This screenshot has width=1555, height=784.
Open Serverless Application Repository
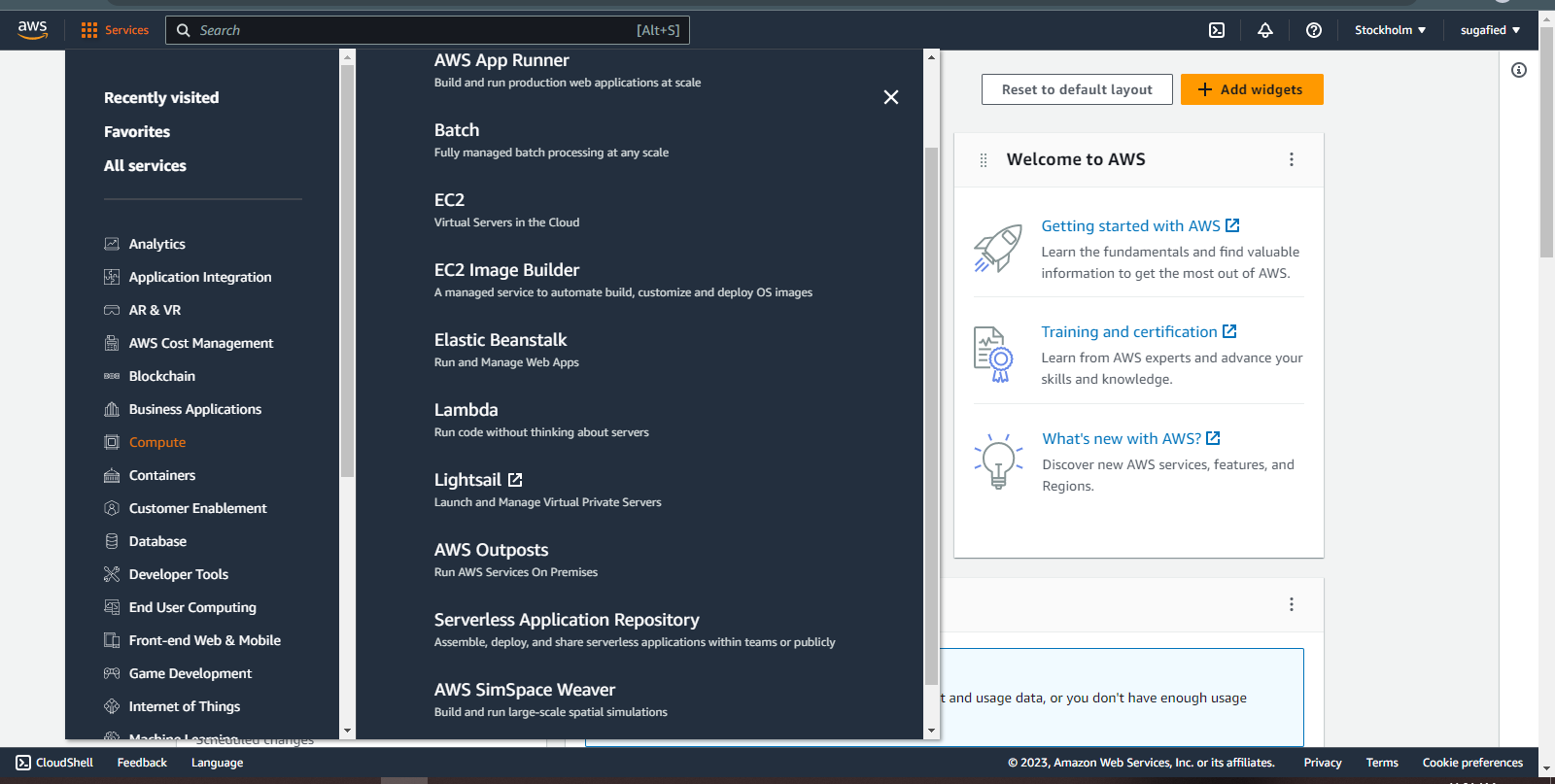tap(567, 620)
